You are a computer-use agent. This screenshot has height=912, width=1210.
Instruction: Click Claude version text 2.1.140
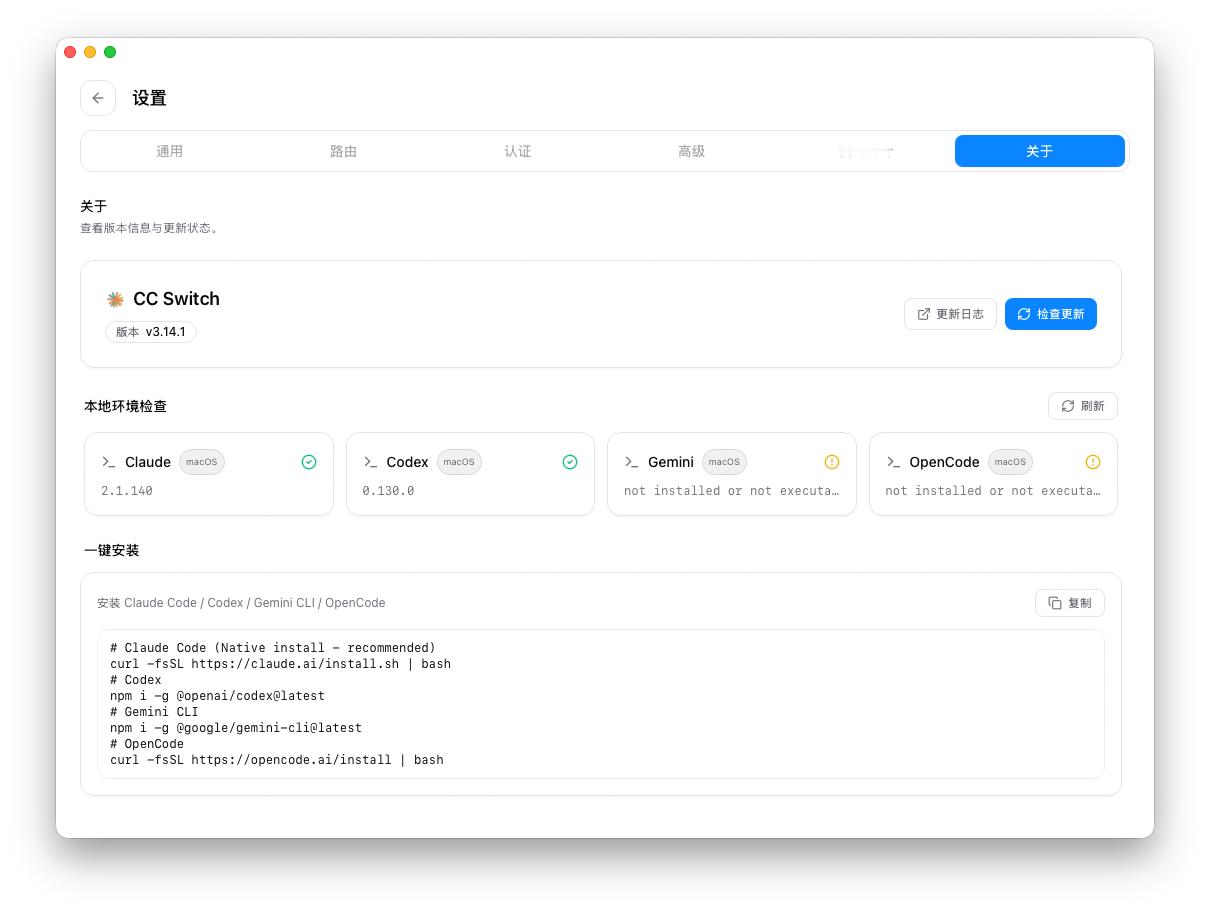pos(127,491)
